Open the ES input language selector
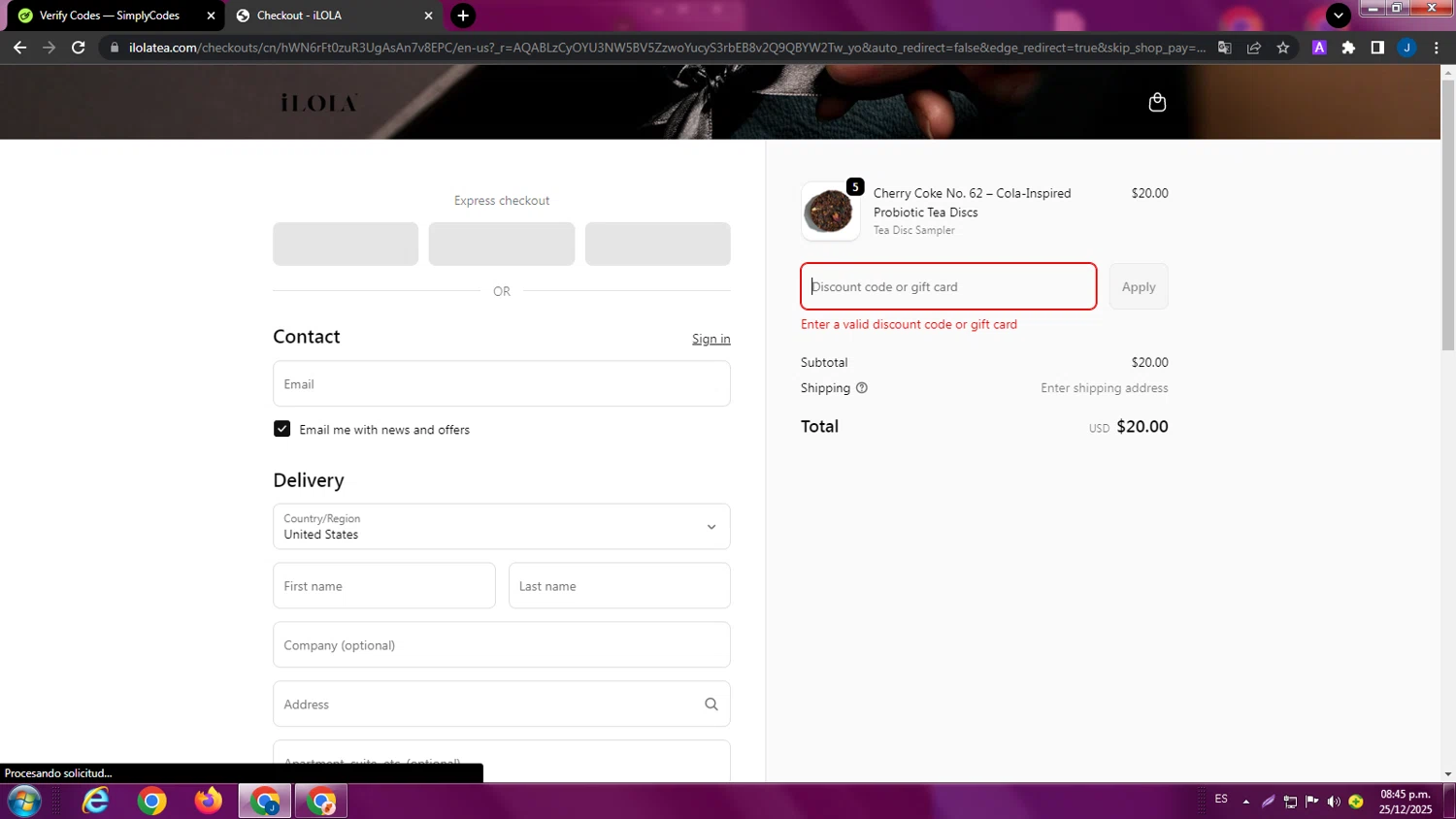This screenshot has height=819, width=1456. tap(1221, 800)
